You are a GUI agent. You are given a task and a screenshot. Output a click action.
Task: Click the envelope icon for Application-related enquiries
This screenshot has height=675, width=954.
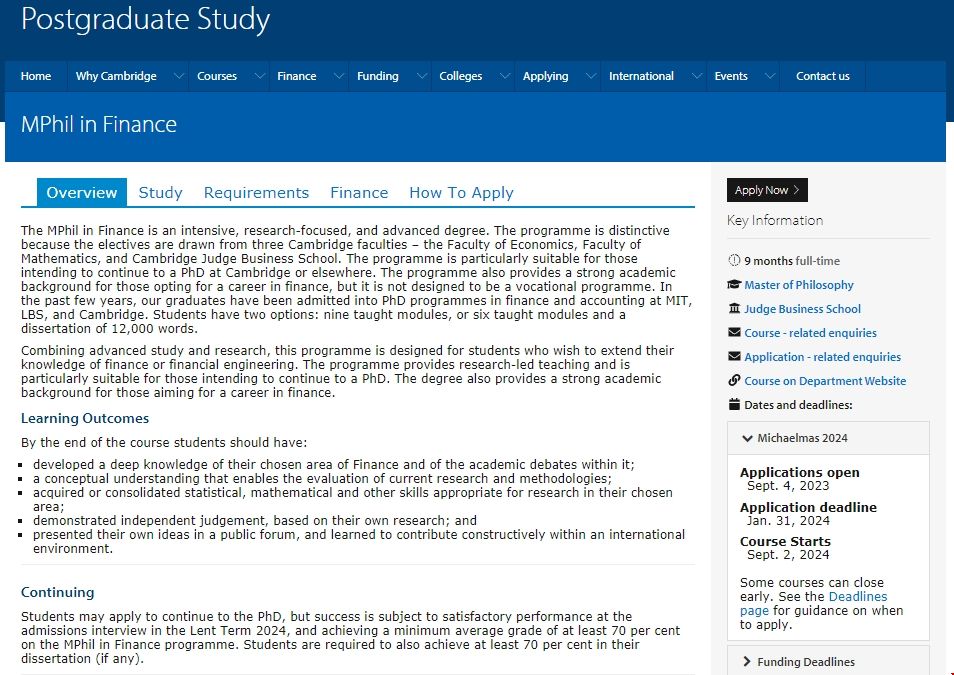pyautogui.click(x=735, y=357)
